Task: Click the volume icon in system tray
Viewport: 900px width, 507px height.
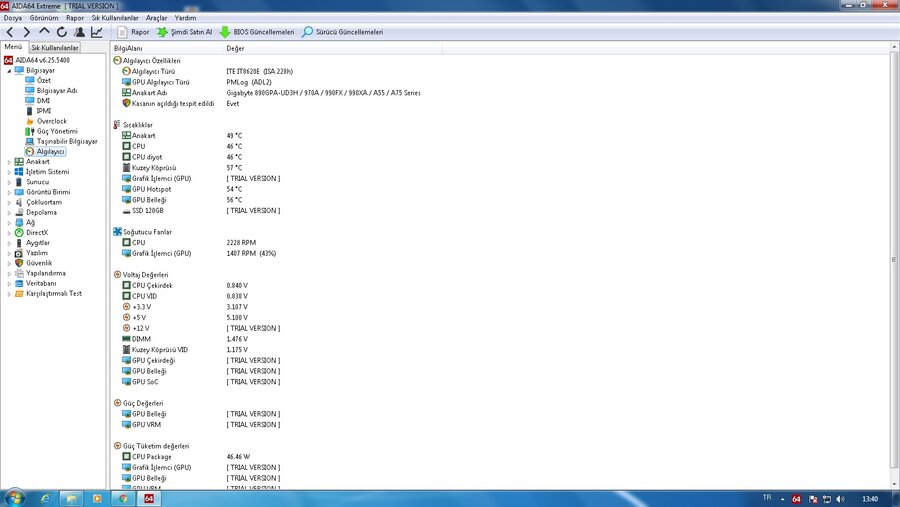Action: 841,499
